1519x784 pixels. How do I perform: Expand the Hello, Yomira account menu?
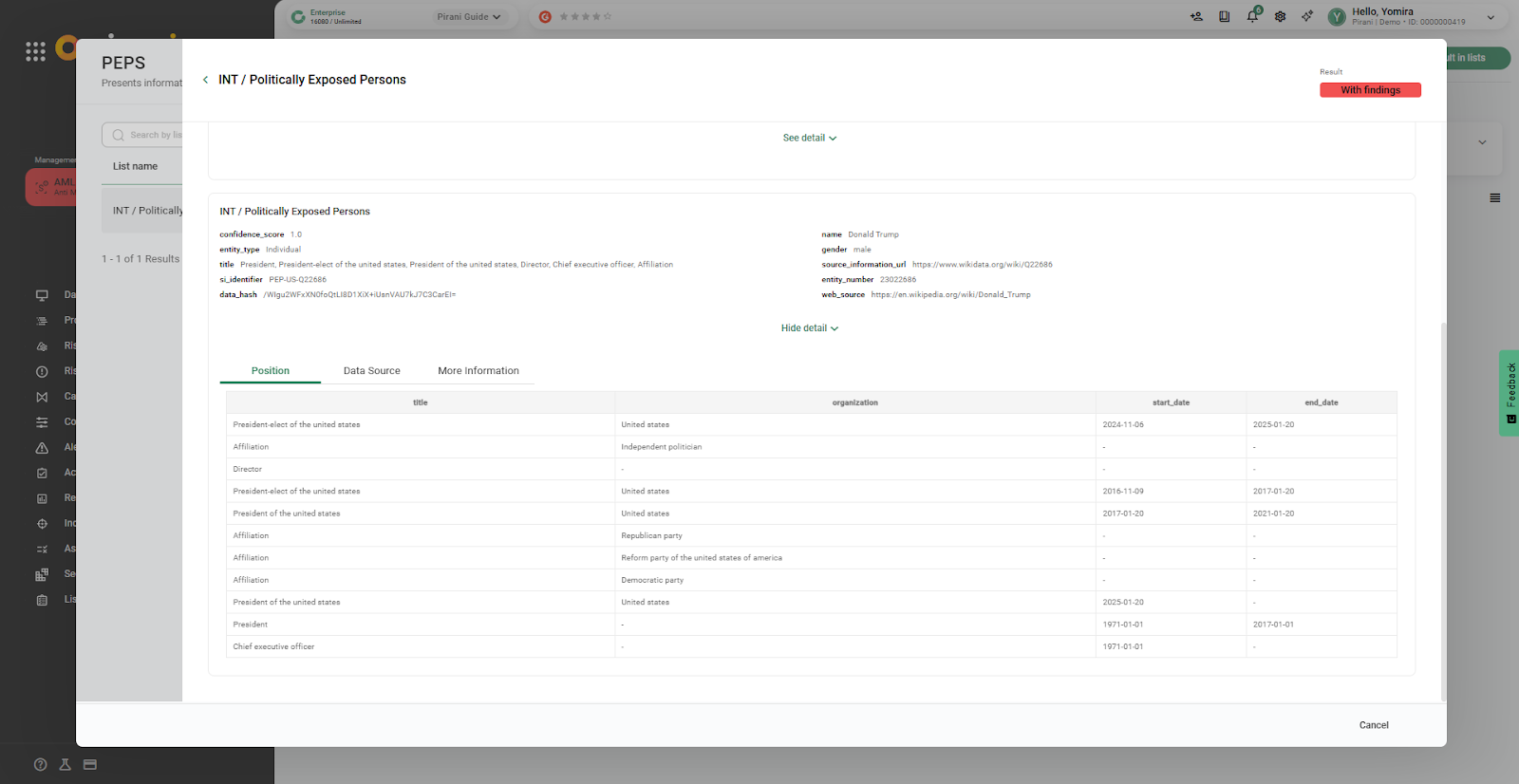pyautogui.click(x=1490, y=17)
